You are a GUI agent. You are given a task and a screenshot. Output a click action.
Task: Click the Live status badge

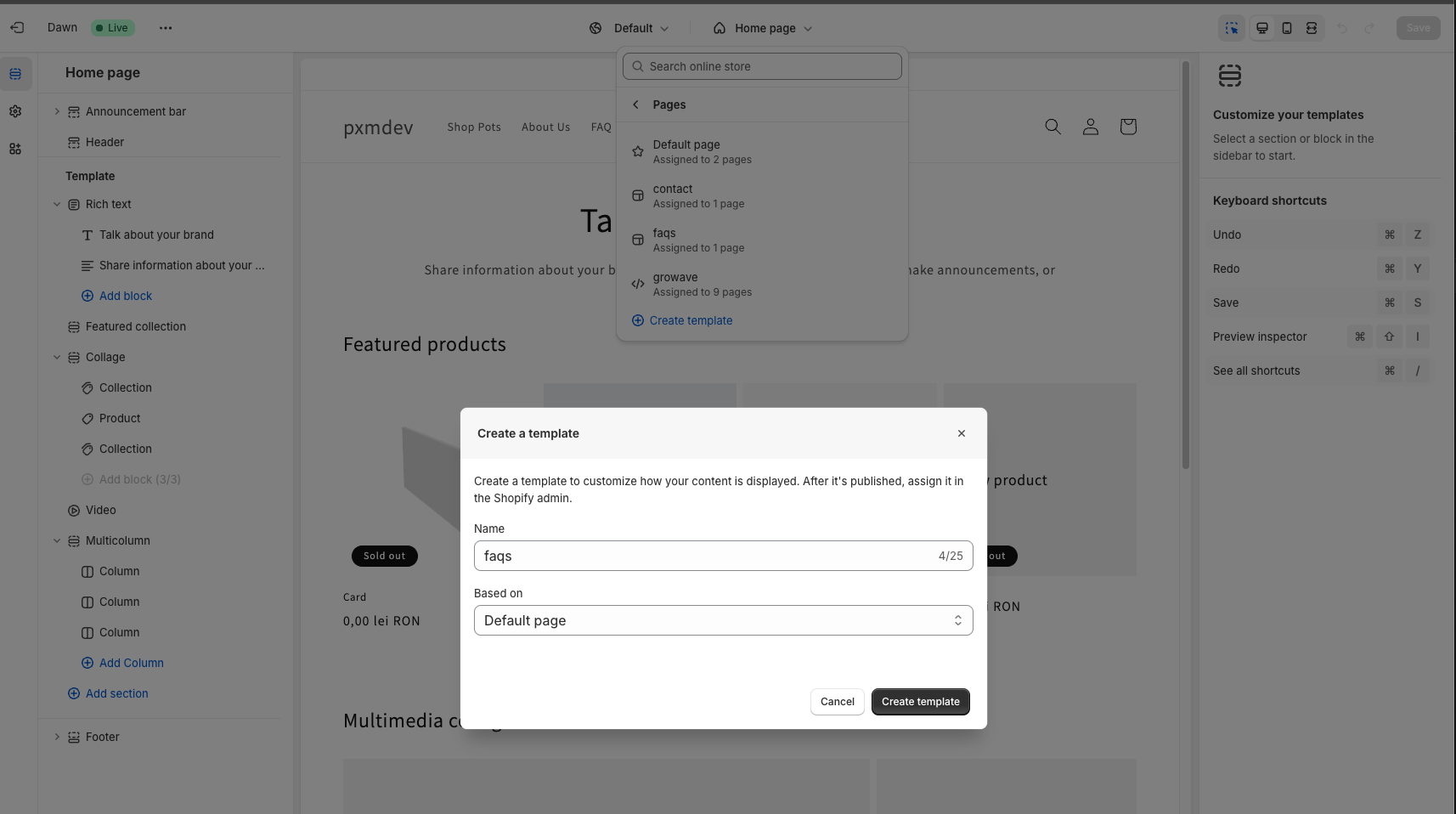(x=112, y=28)
